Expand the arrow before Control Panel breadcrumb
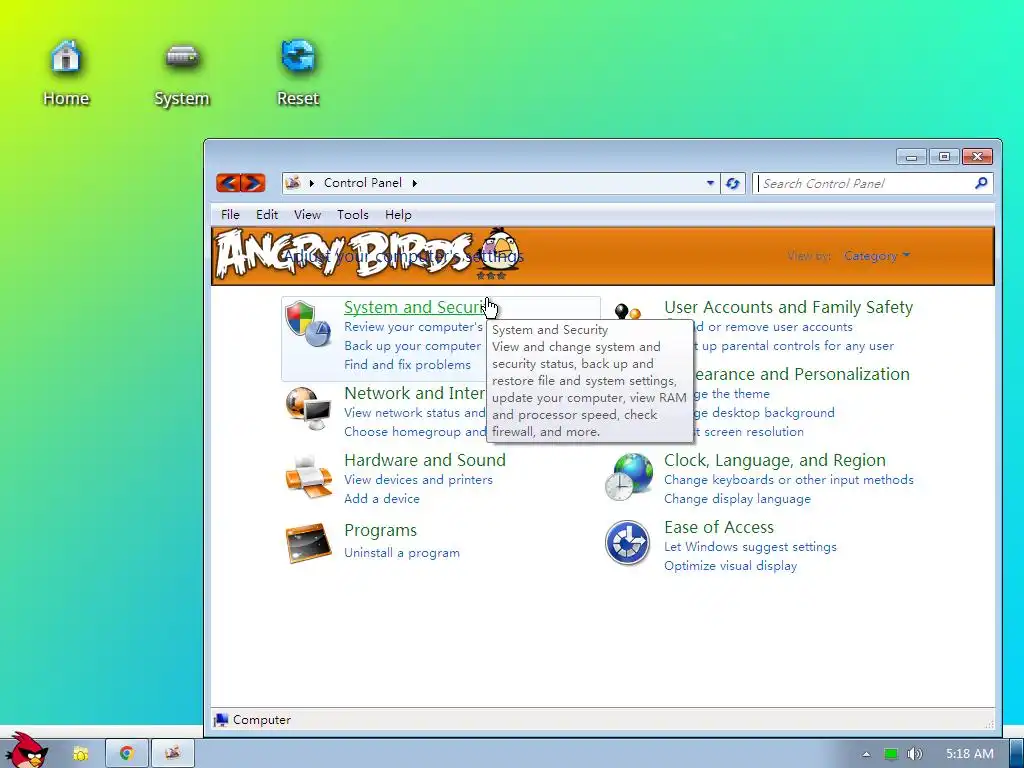This screenshot has width=1024, height=768. click(x=312, y=184)
